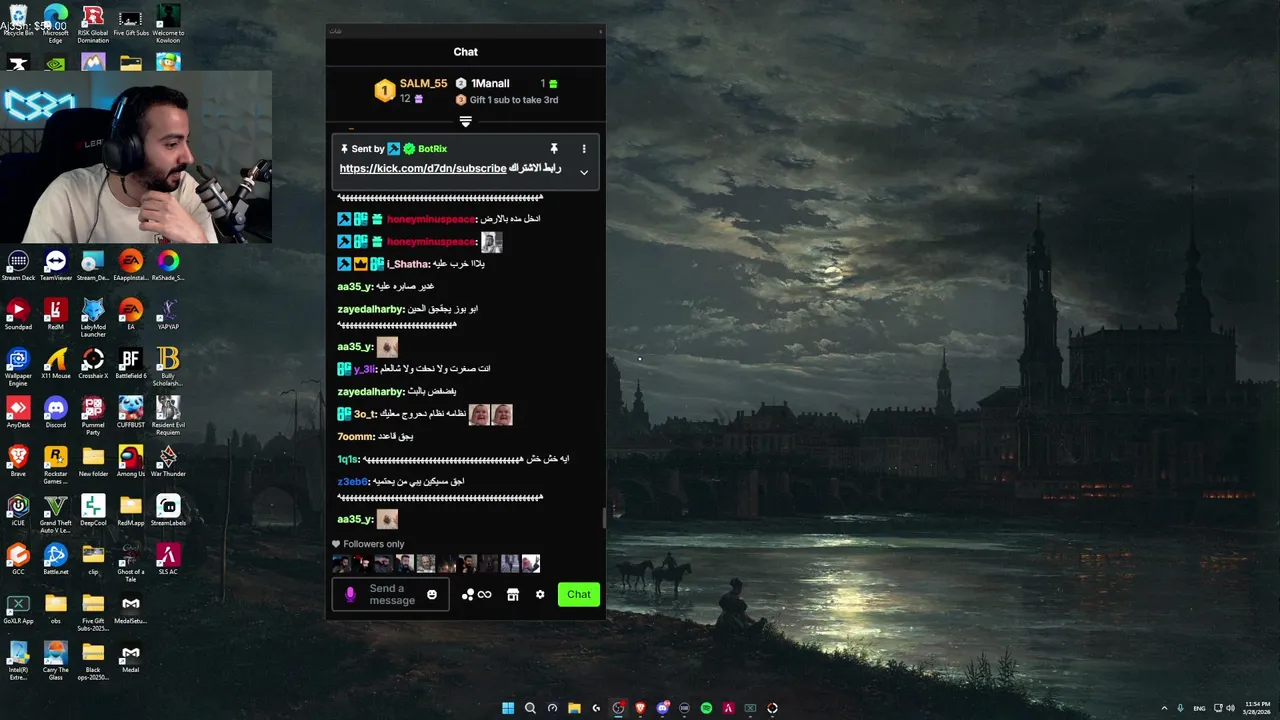This screenshot has height=720, width=1280.
Task: Open the Recycle Bin desktop icon
Action: click(18, 21)
